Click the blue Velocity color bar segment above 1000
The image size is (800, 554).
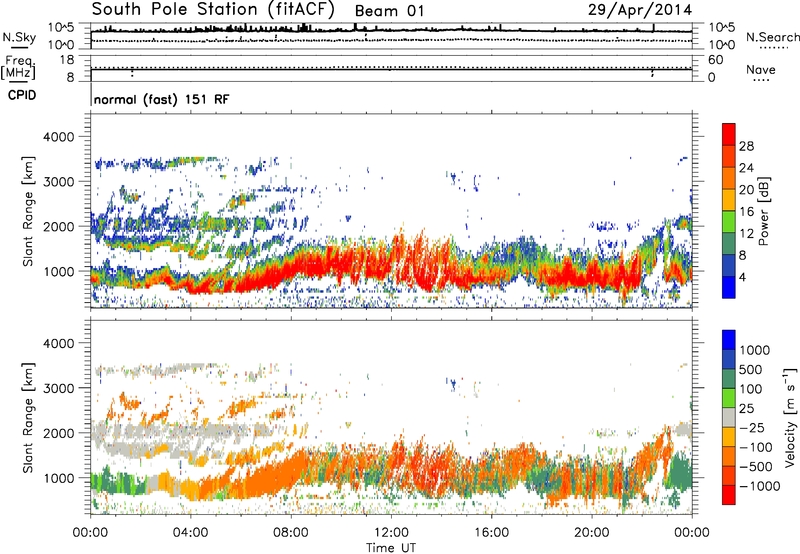729,340
